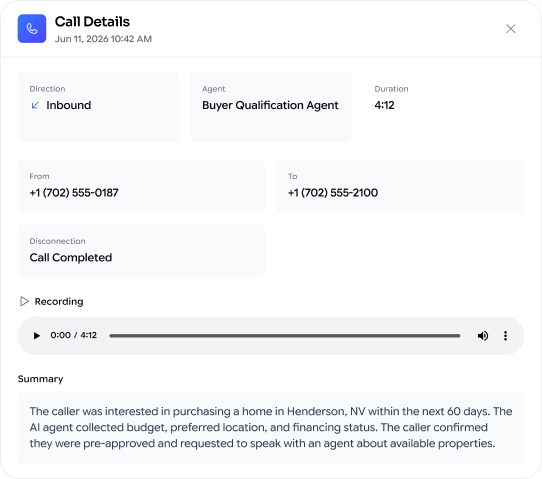The width and height of the screenshot is (542, 479).
Task: Close the Call Details dialog
Action: coord(511,29)
